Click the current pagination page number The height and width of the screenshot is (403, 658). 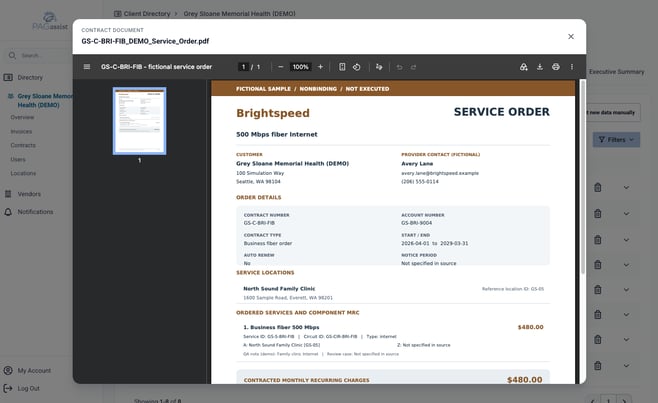pyautogui.click(x=608, y=399)
